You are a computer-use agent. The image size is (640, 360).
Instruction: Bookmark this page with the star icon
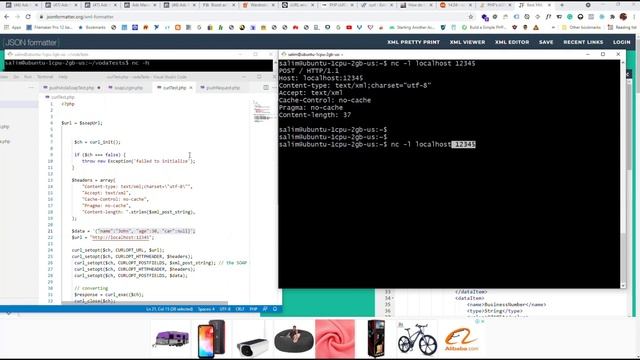(471, 17)
